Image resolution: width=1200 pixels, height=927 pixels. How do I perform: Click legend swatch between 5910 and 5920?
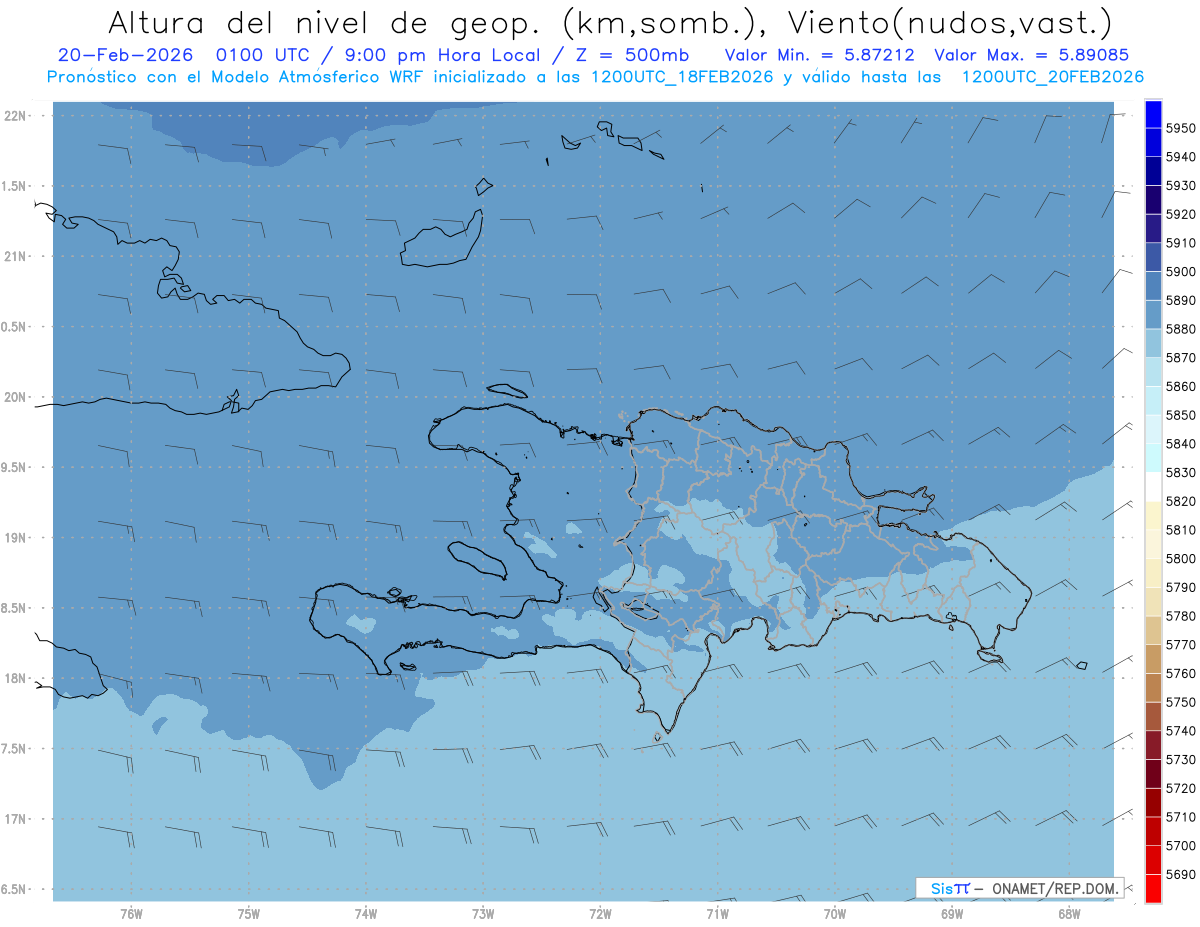(1152, 228)
